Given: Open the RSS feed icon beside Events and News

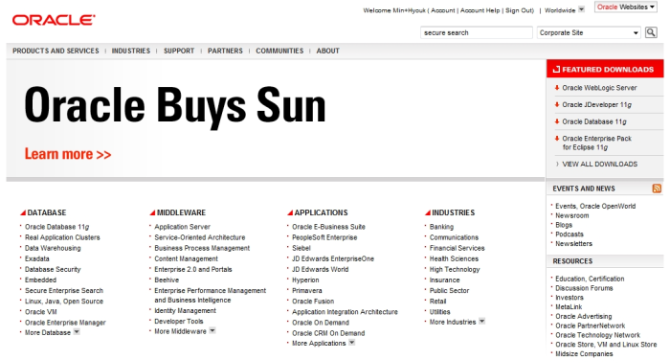Looking at the screenshot, I should [657, 188].
